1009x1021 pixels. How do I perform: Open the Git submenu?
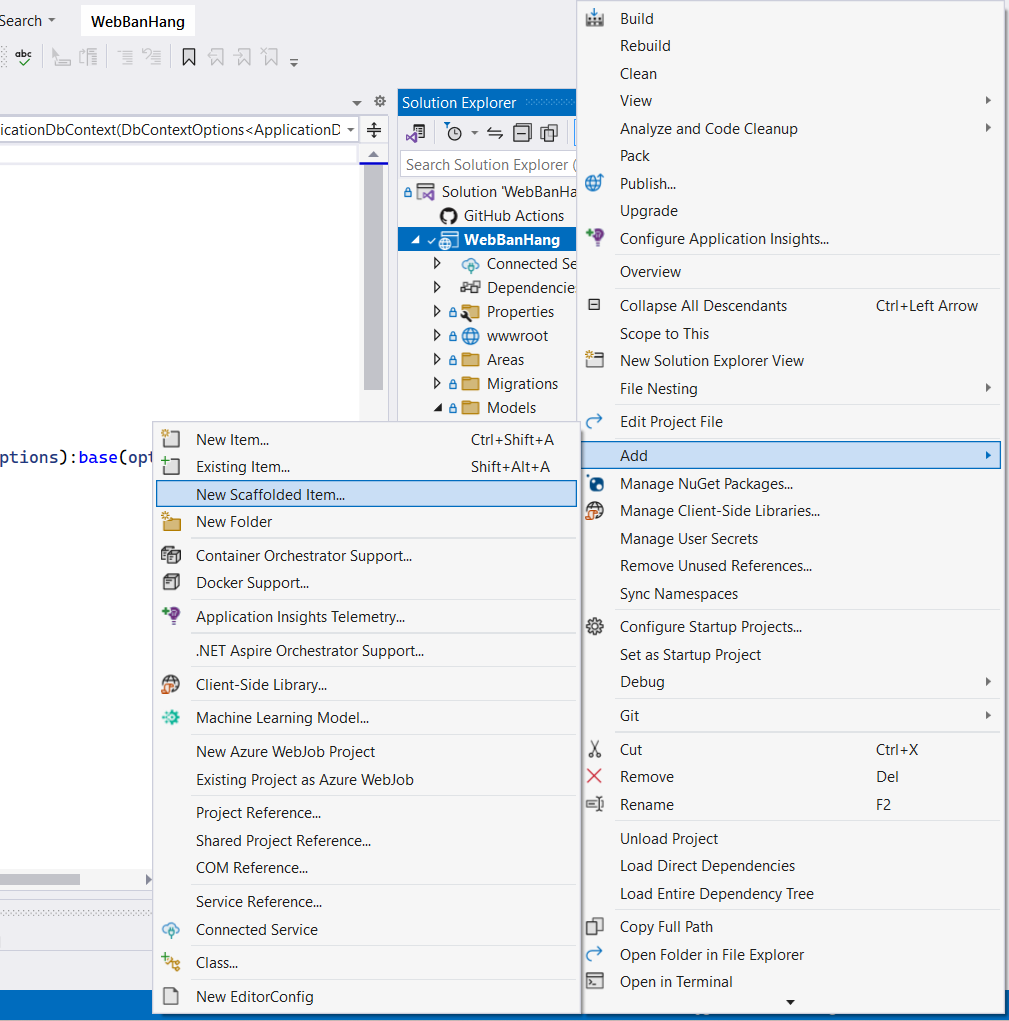(790, 716)
